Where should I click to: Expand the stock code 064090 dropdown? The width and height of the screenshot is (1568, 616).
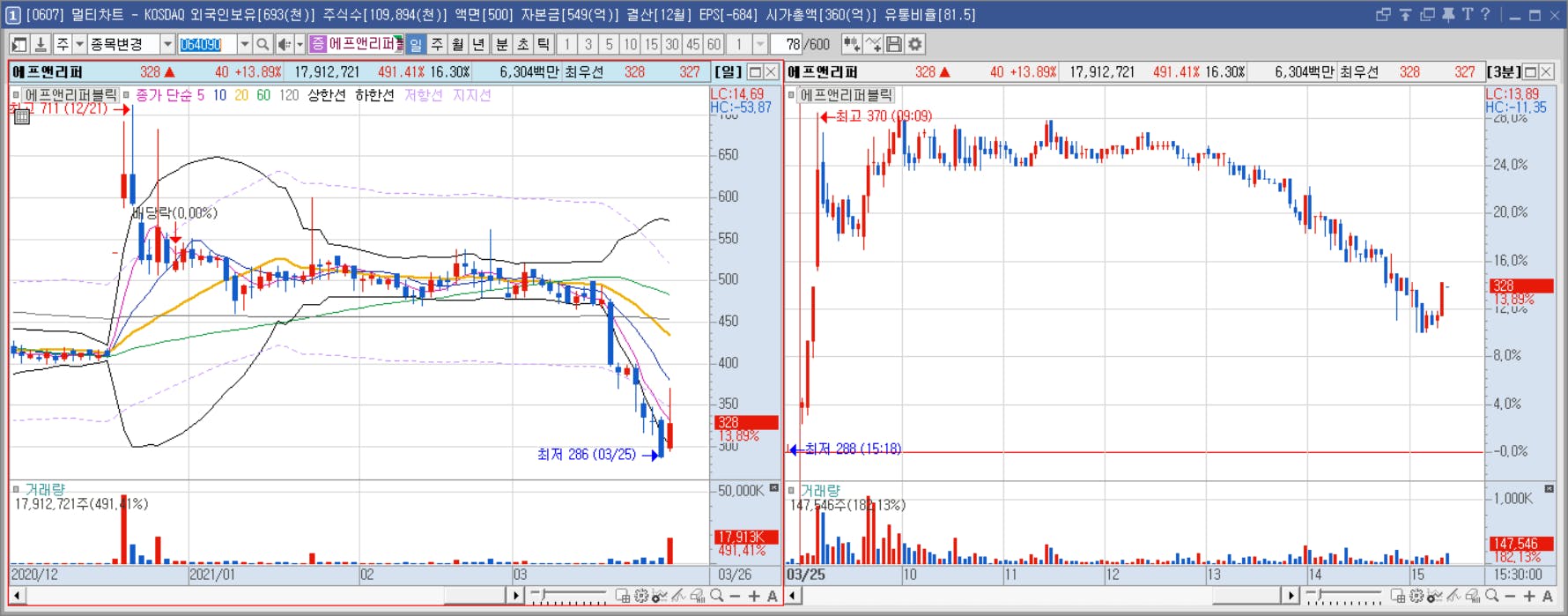click(244, 44)
